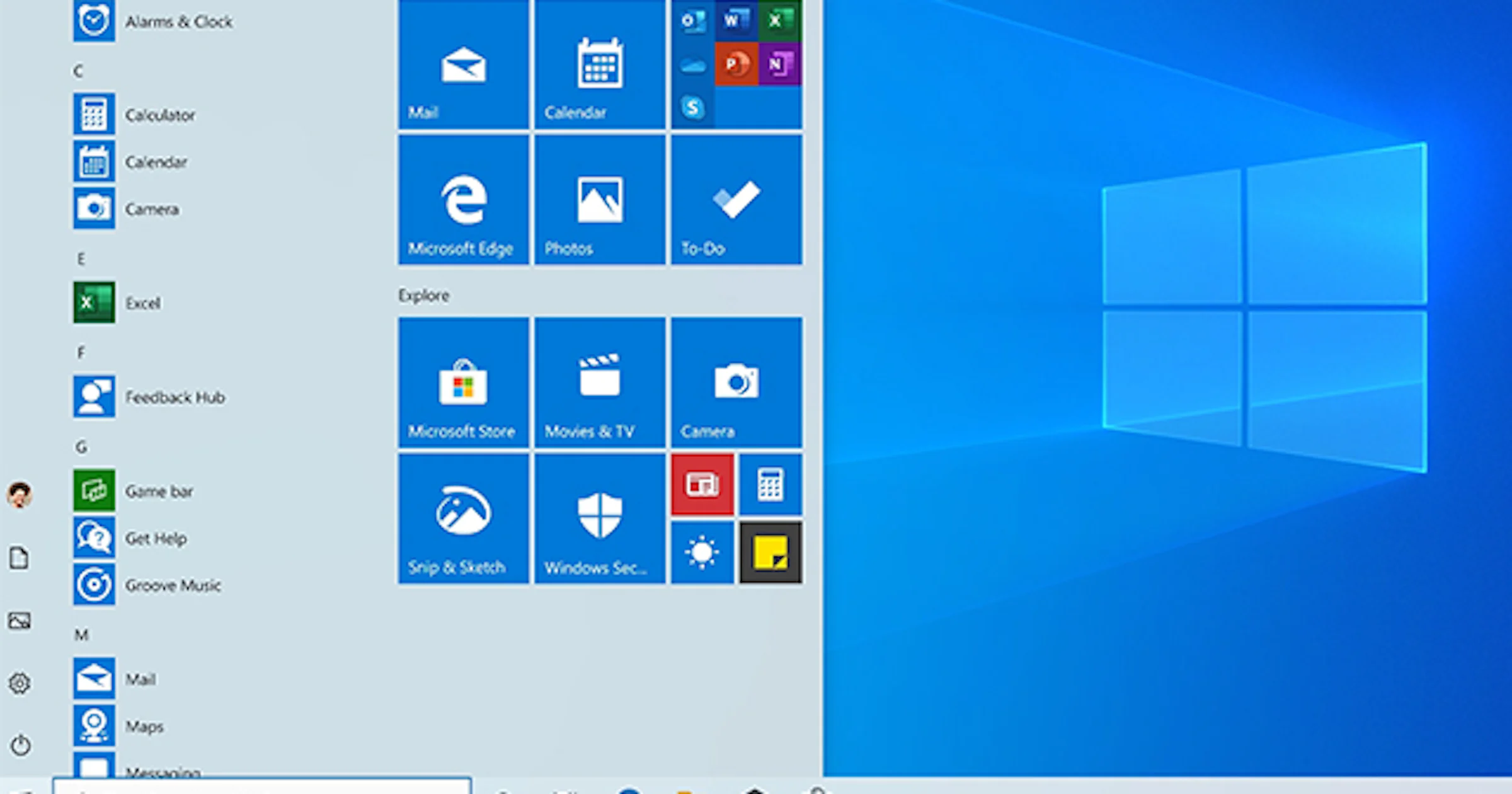
Task: Click the Calendar tile
Action: 600,64
